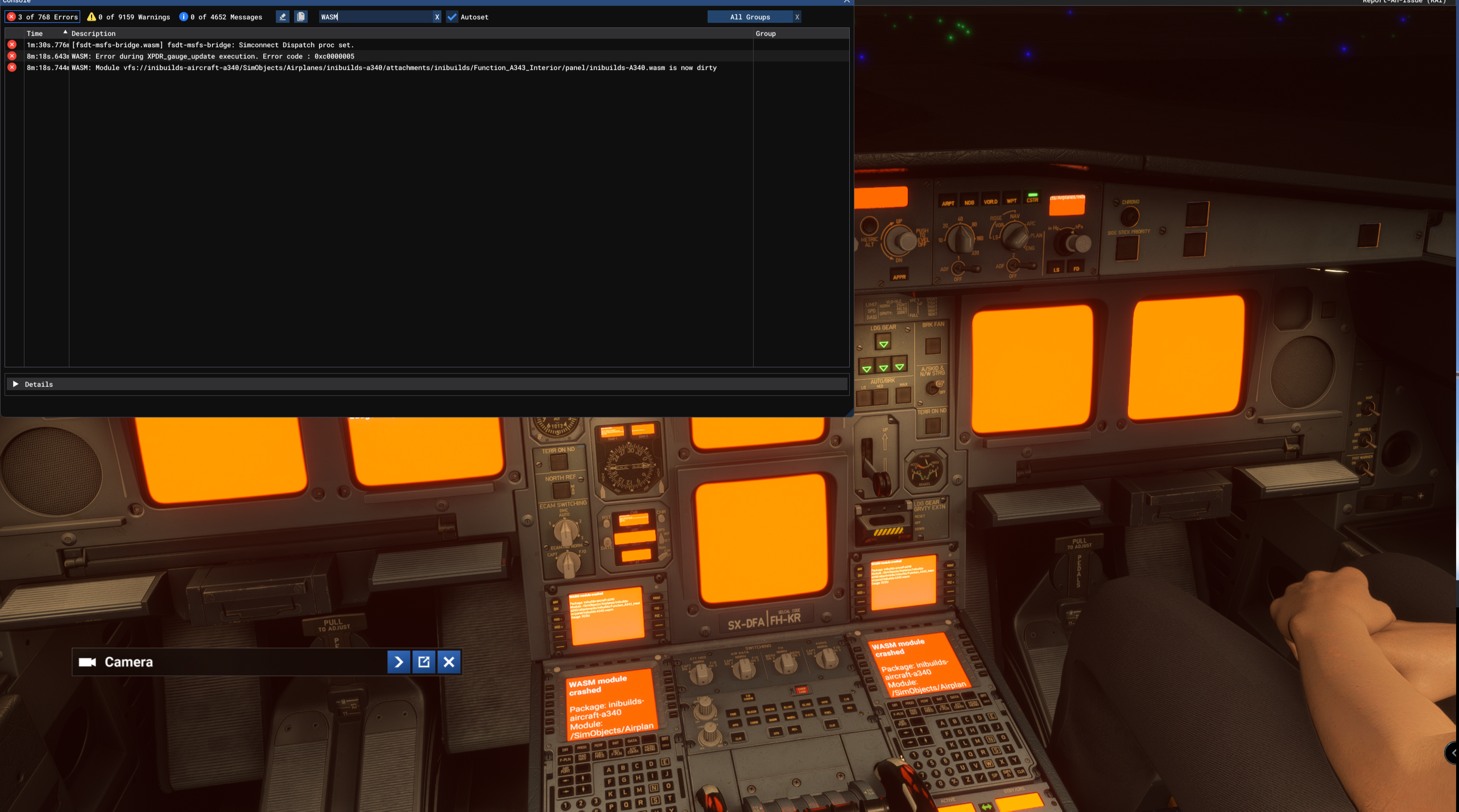Select the XPDR_gauge_update error row
1459x812 pixels.
point(213,56)
